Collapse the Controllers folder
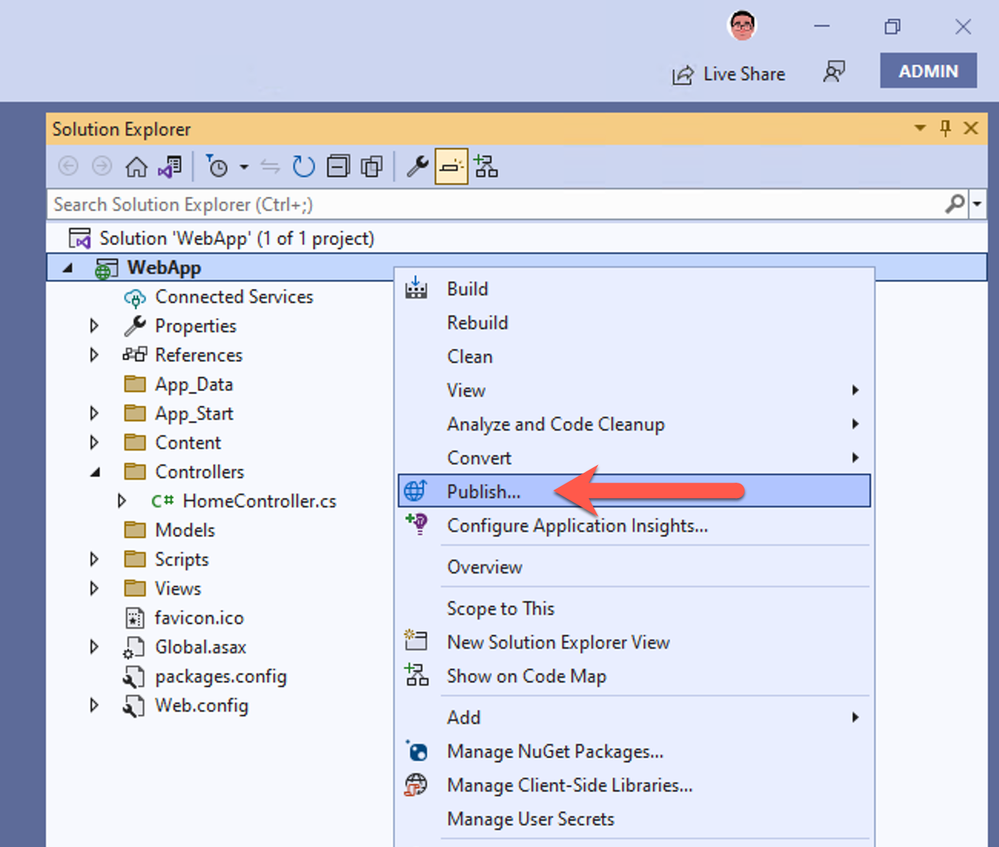The height and width of the screenshot is (847, 999). (96, 472)
